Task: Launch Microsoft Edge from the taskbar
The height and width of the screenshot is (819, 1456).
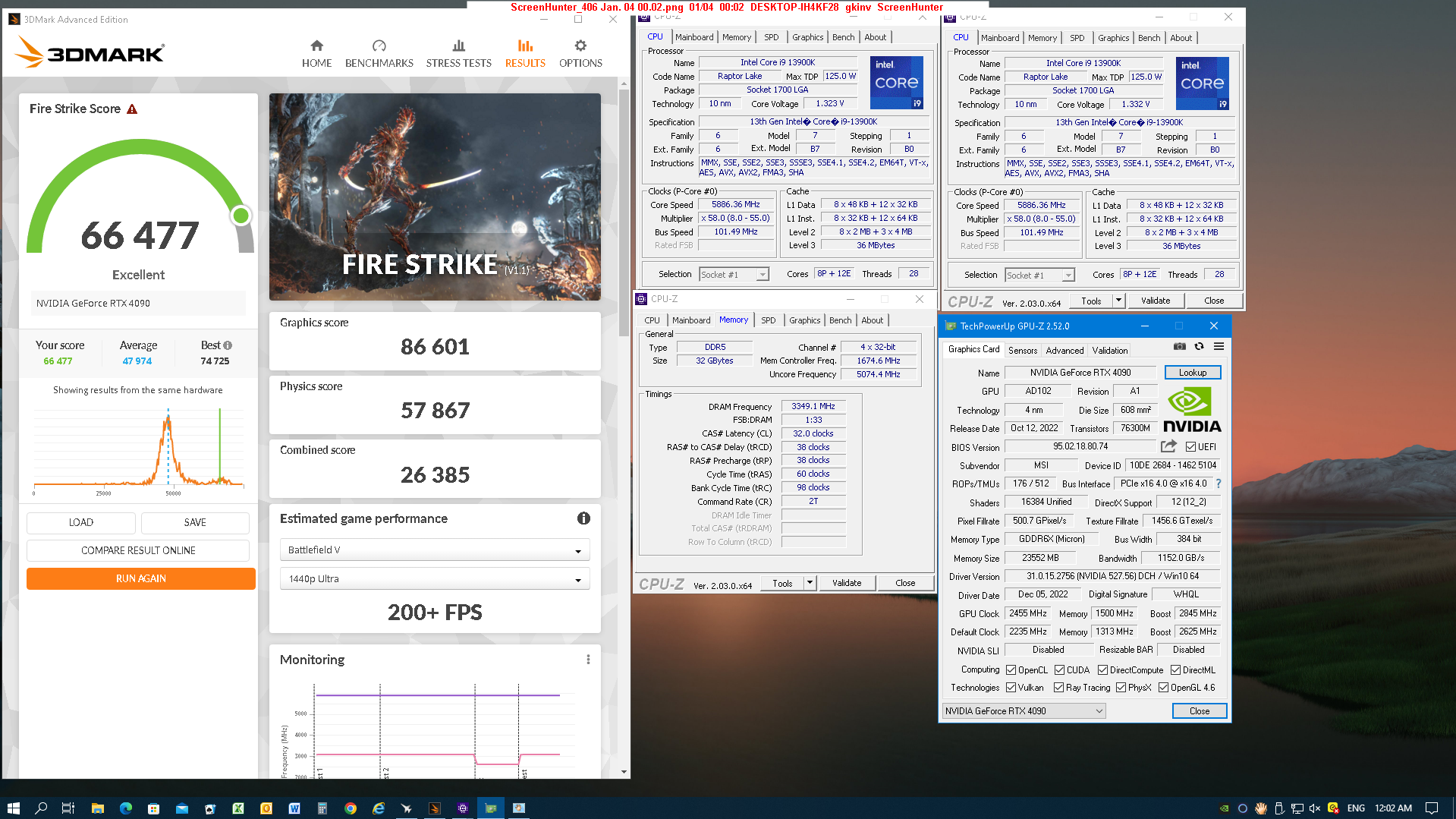Action: (125, 808)
